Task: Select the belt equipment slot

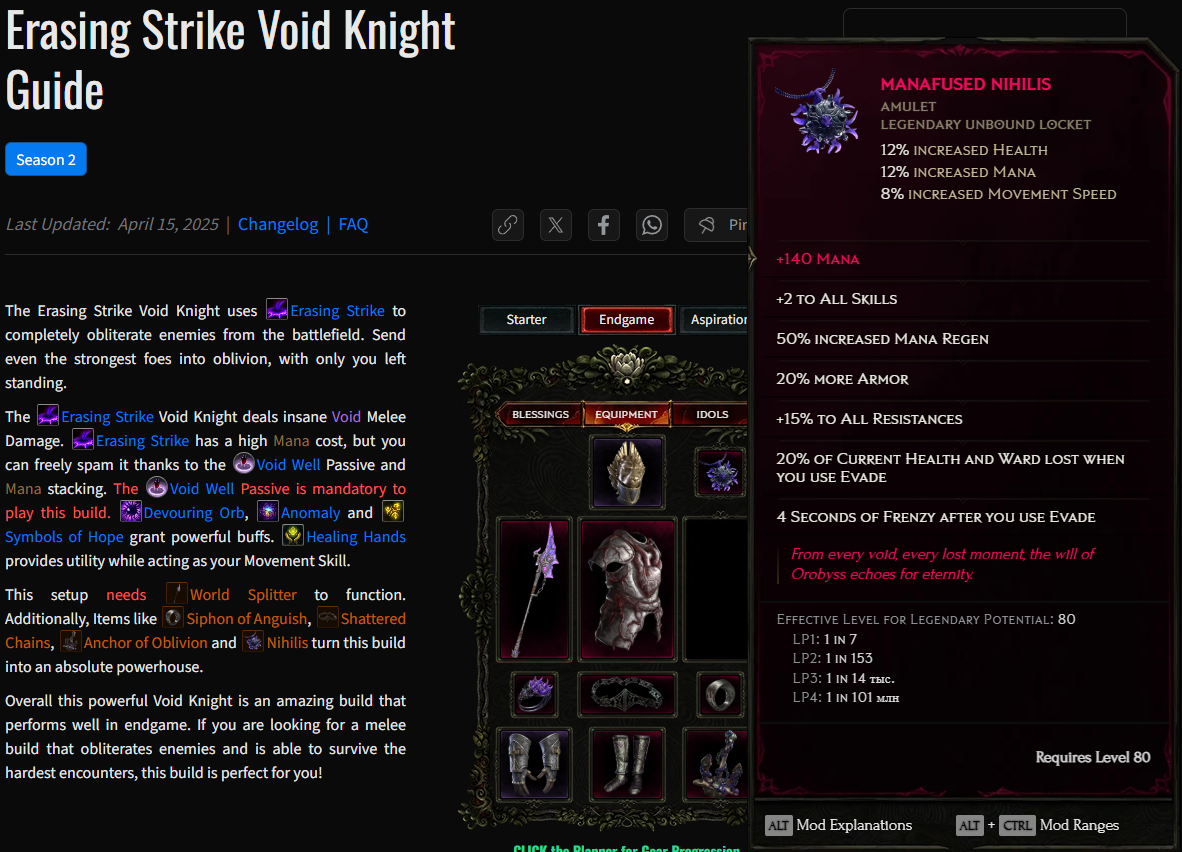Action: pyautogui.click(x=627, y=694)
